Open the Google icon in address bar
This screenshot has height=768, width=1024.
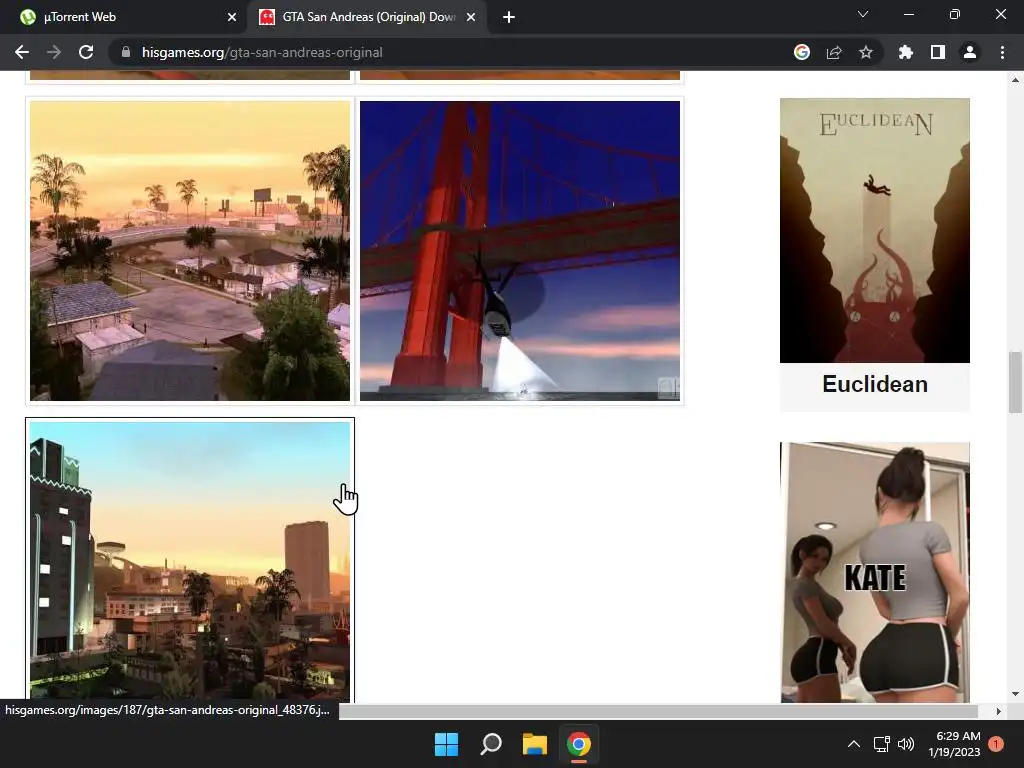pyautogui.click(x=802, y=52)
